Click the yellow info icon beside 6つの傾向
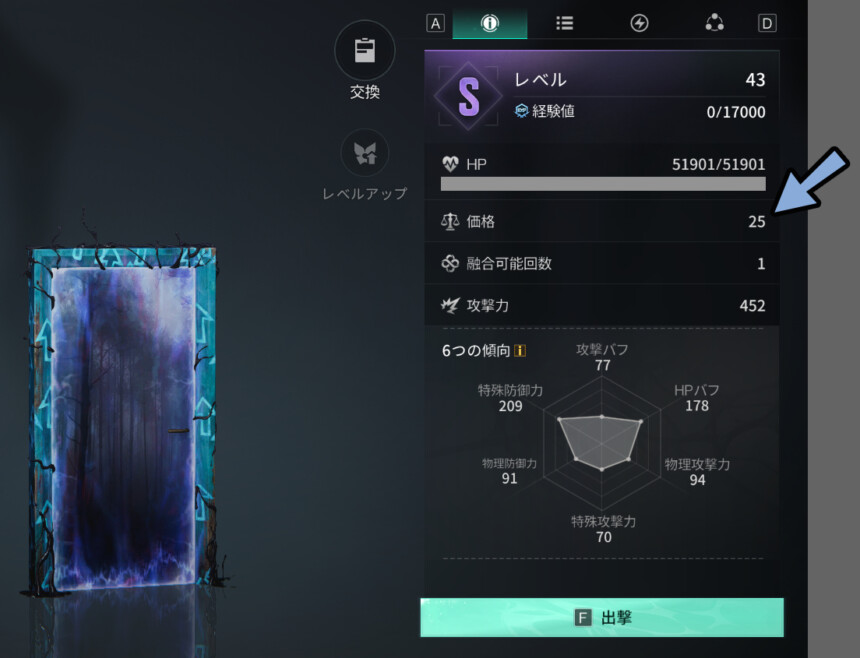The image size is (860, 658). point(519,350)
